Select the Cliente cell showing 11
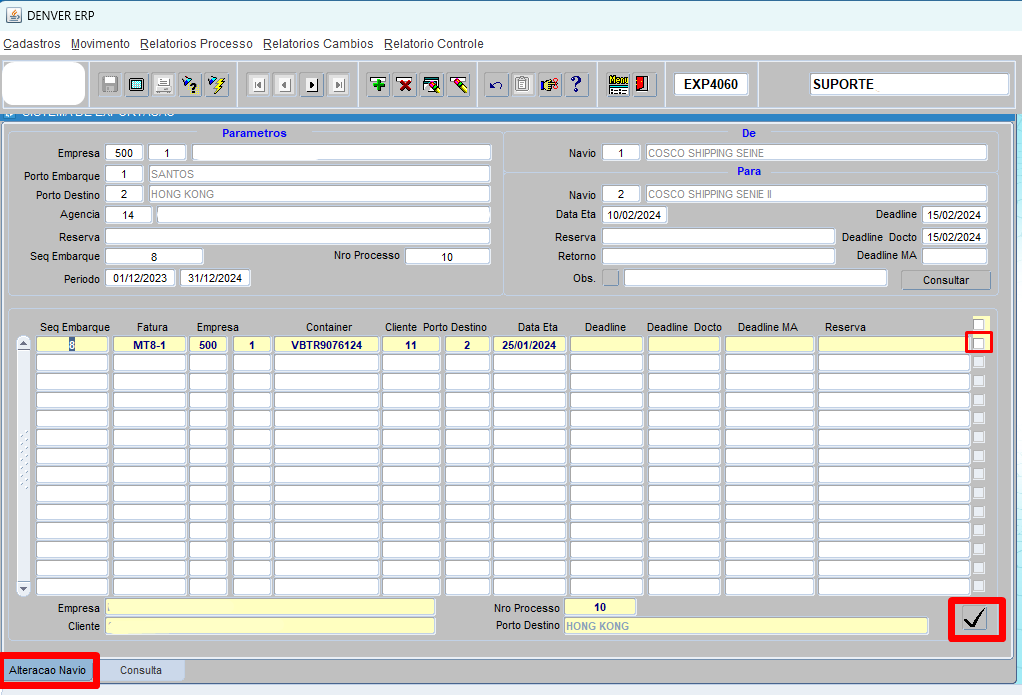Screen dimensions: 1022x695 [411, 345]
